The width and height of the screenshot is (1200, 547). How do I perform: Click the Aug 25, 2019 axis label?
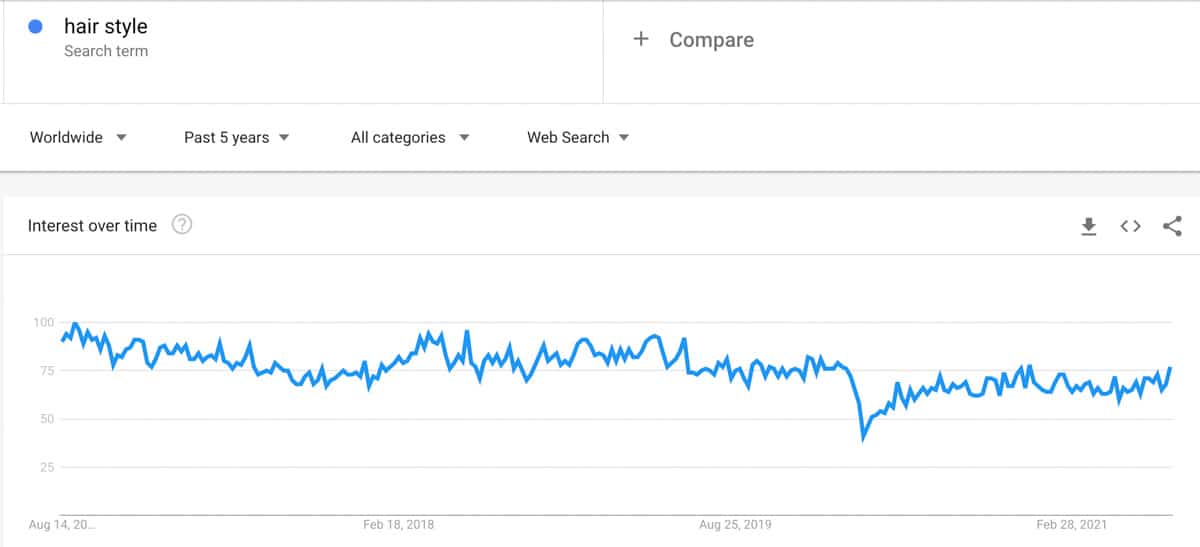pyautogui.click(x=735, y=524)
